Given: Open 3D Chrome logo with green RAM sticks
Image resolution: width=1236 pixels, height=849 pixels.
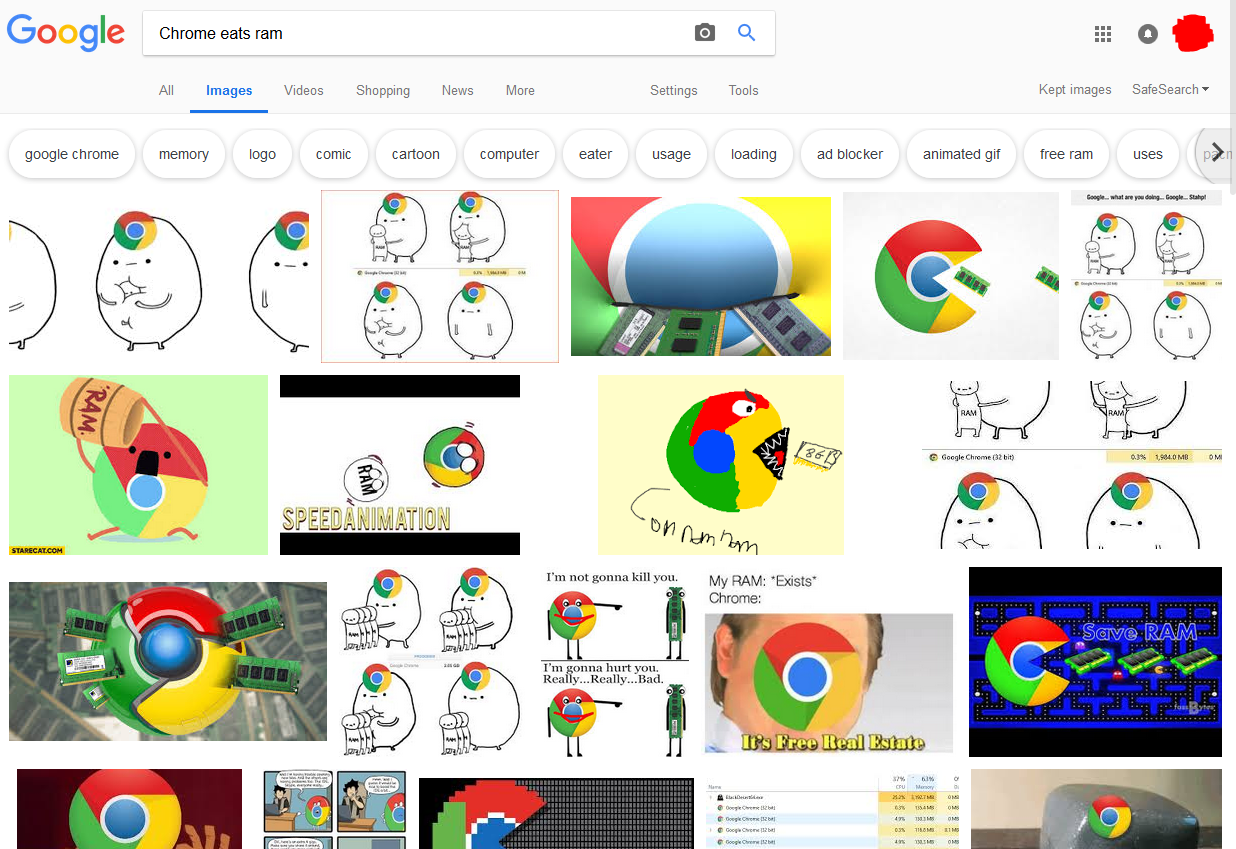Looking at the screenshot, I should (168, 661).
